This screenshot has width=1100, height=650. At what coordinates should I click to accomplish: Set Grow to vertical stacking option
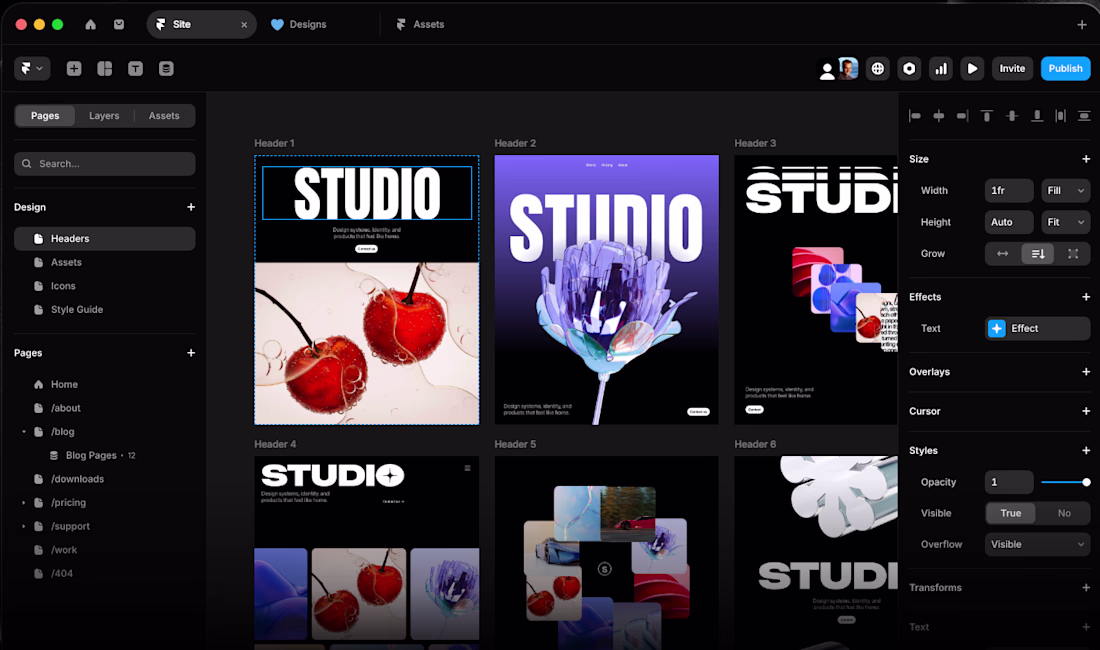pos(1038,254)
